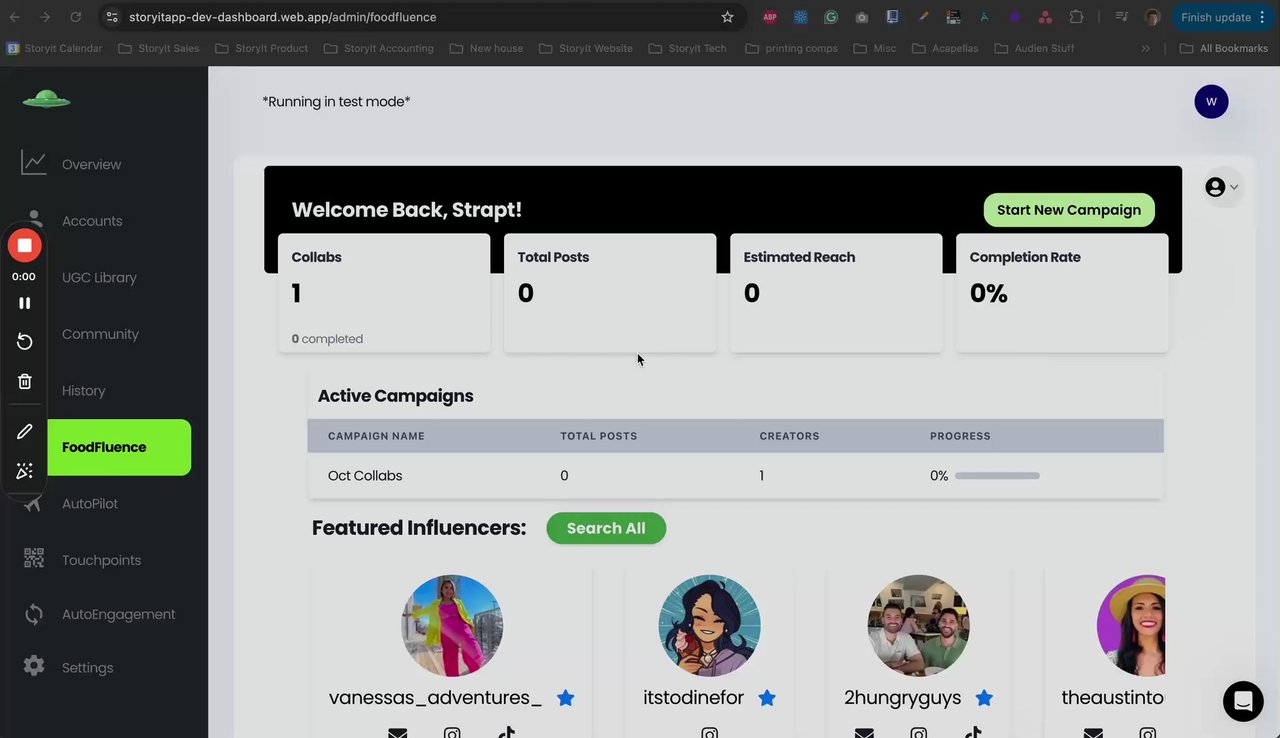Go back to previous page

point(15,17)
